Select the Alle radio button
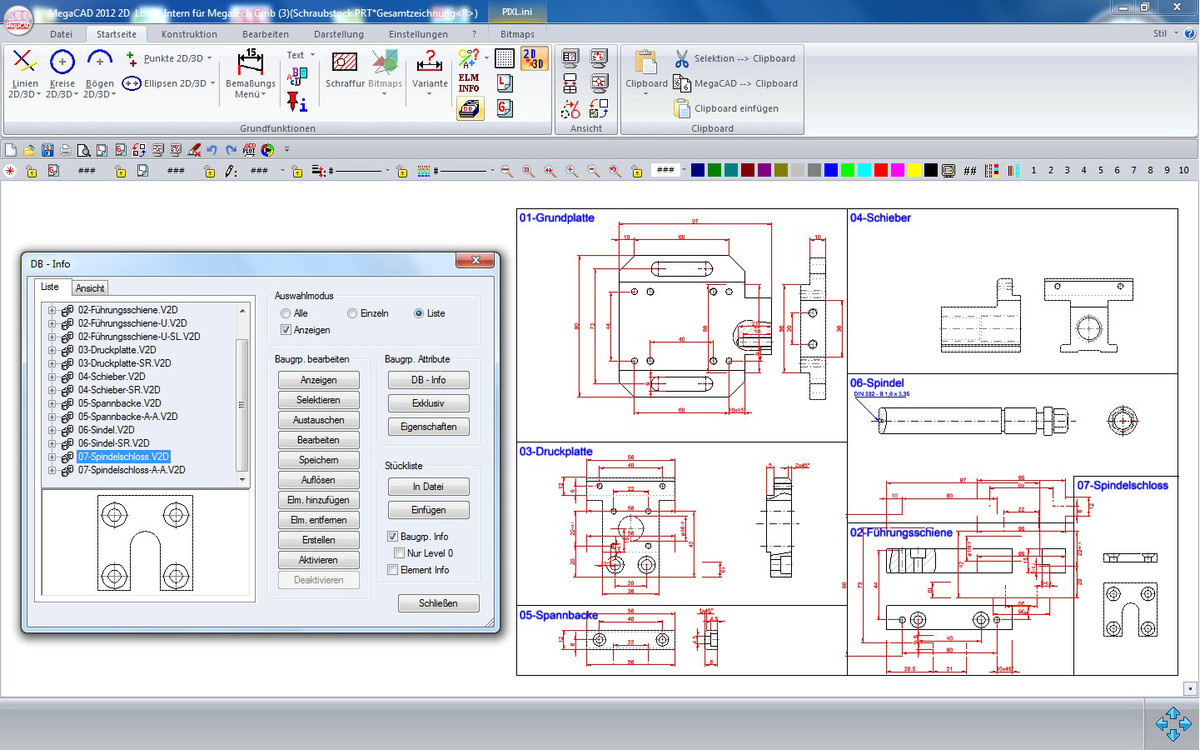Image resolution: width=1200 pixels, height=750 pixels. point(287,313)
